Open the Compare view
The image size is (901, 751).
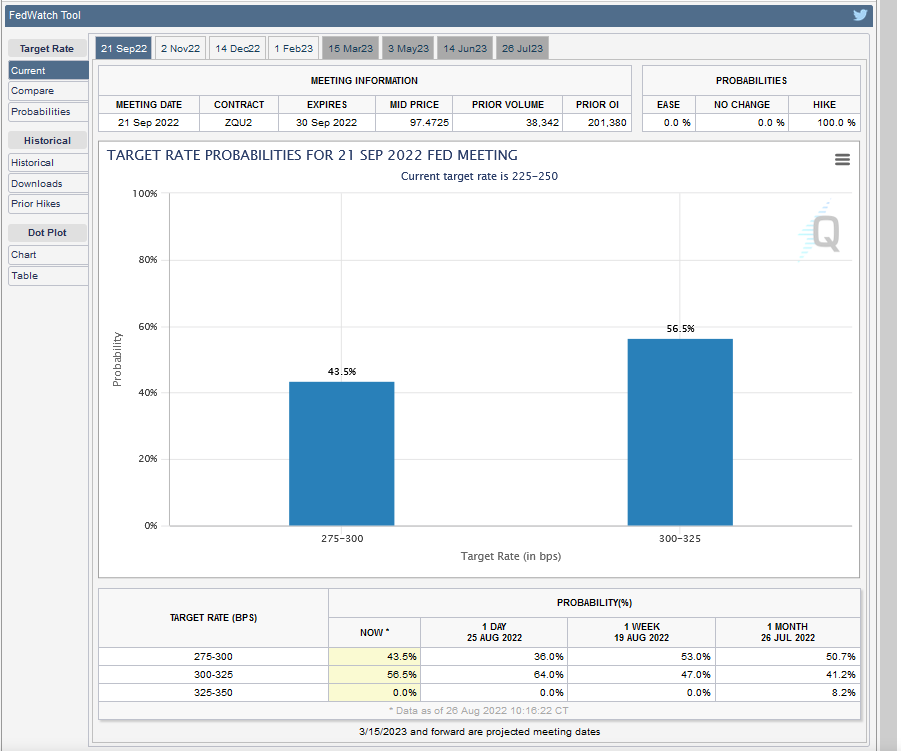[48, 91]
